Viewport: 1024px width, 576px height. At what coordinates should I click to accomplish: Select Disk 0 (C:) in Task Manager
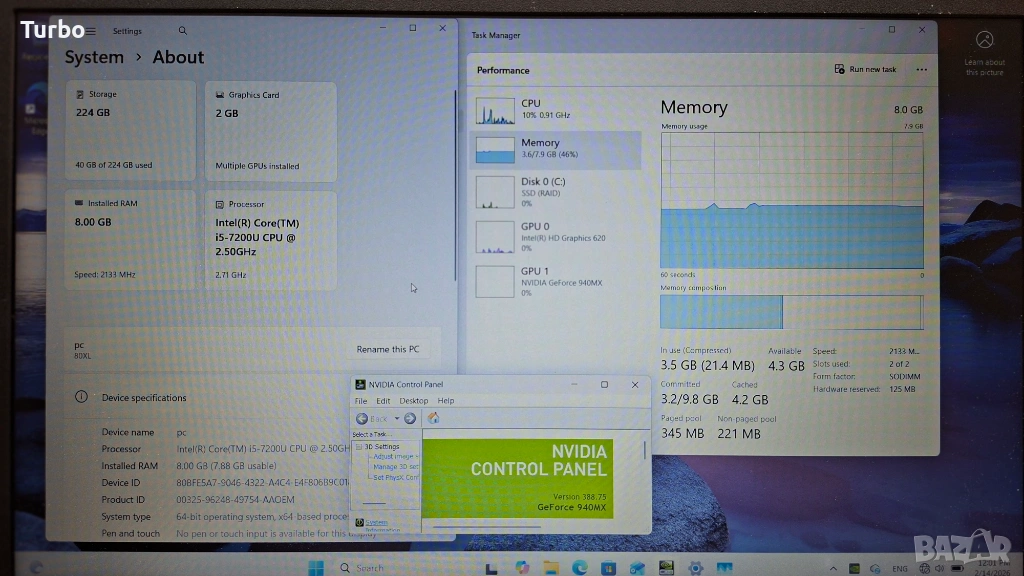click(x=556, y=192)
